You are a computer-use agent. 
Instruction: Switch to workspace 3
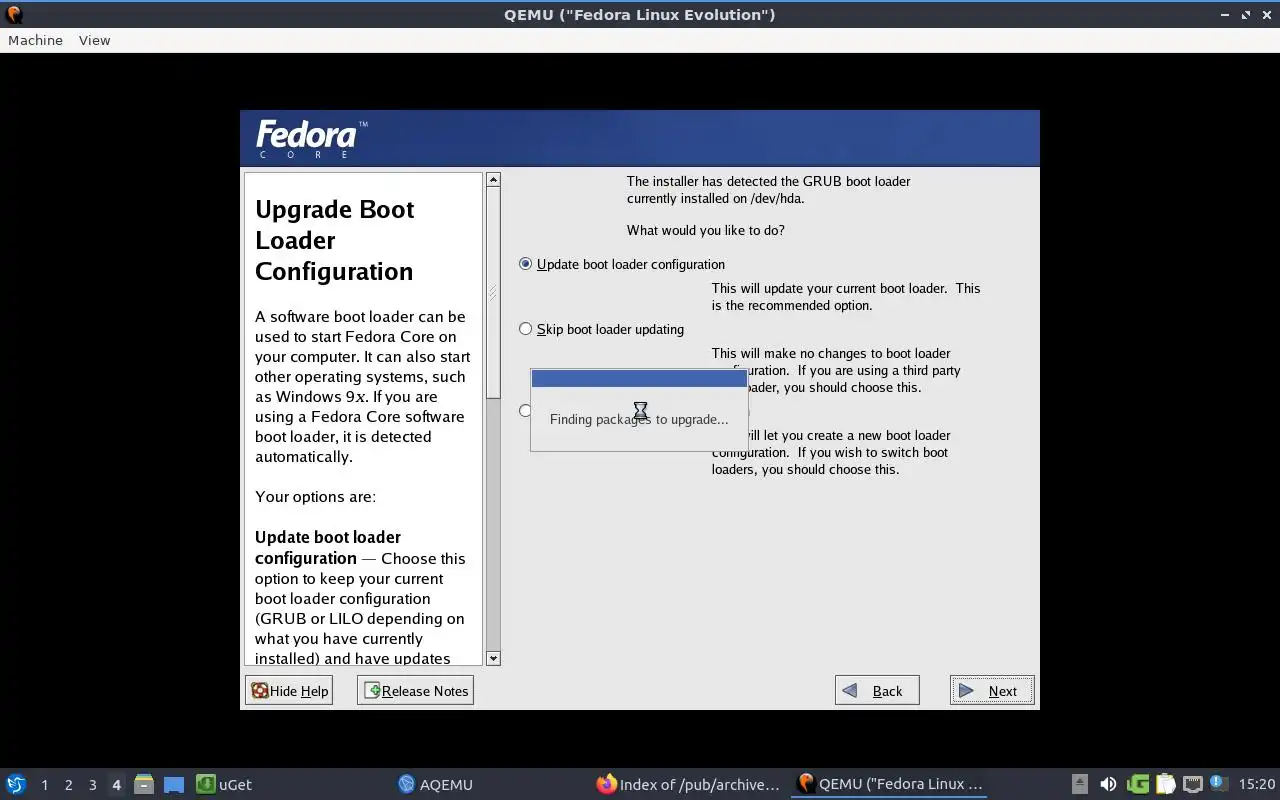pyautogui.click(x=92, y=785)
